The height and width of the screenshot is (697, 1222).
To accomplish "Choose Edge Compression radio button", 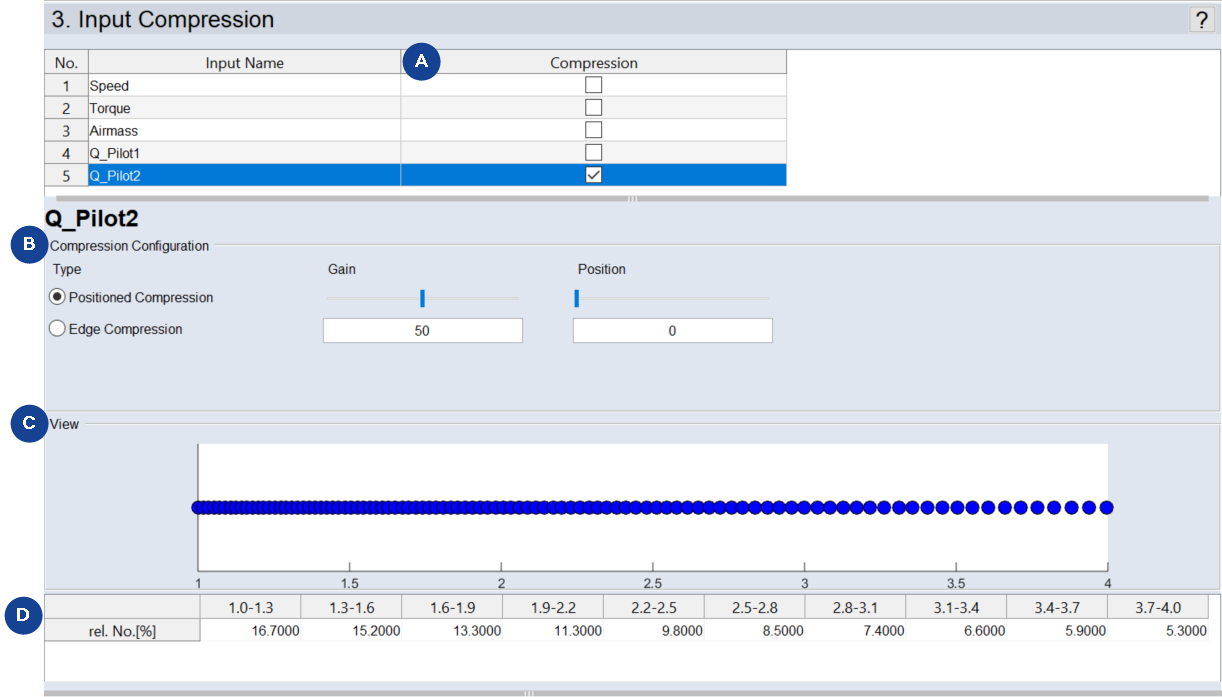I will pyautogui.click(x=58, y=329).
